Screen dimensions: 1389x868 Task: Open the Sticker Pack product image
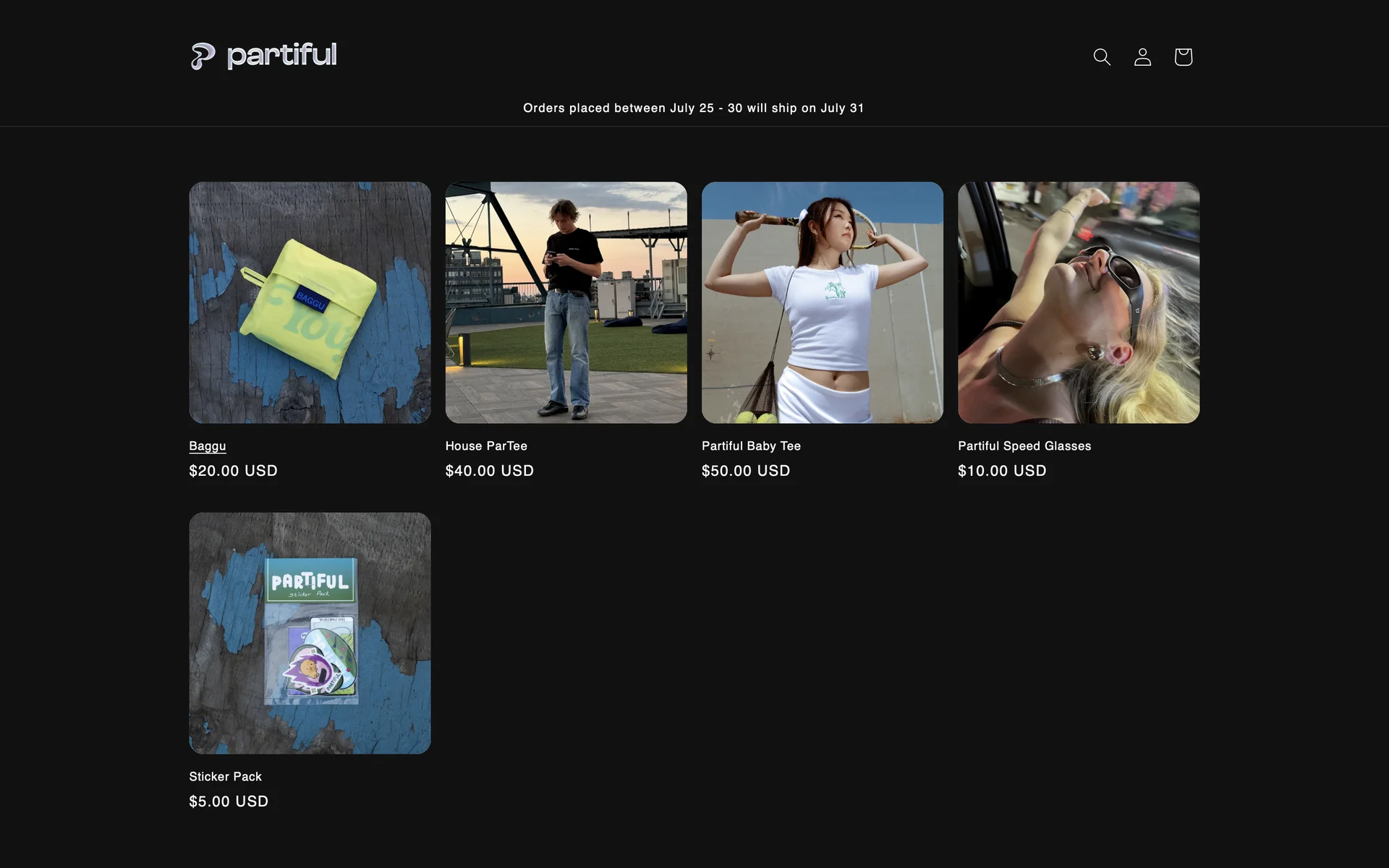pyautogui.click(x=310, y=633)
